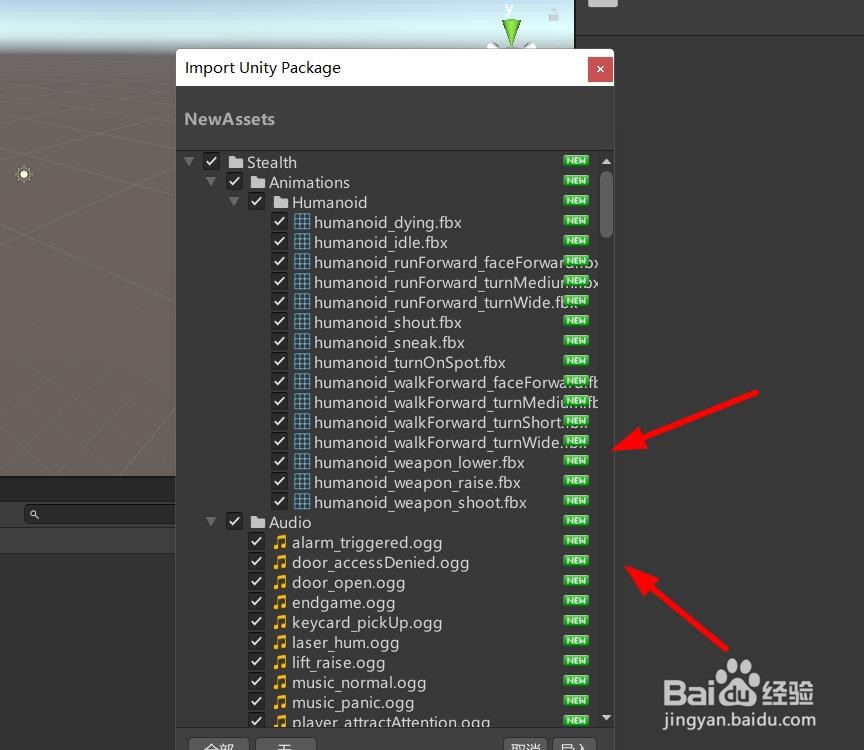Toggle checkbox for humanoid_dying.fbx
The height and width of the screenshot is (750, 864).
tap(279, 222)
